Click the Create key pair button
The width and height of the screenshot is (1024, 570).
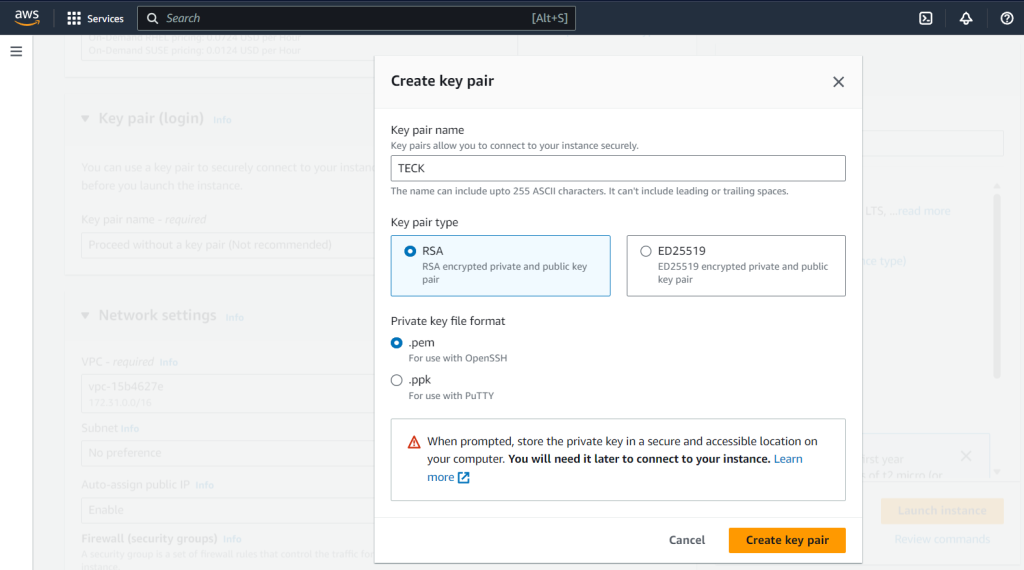tap(786, 540)
